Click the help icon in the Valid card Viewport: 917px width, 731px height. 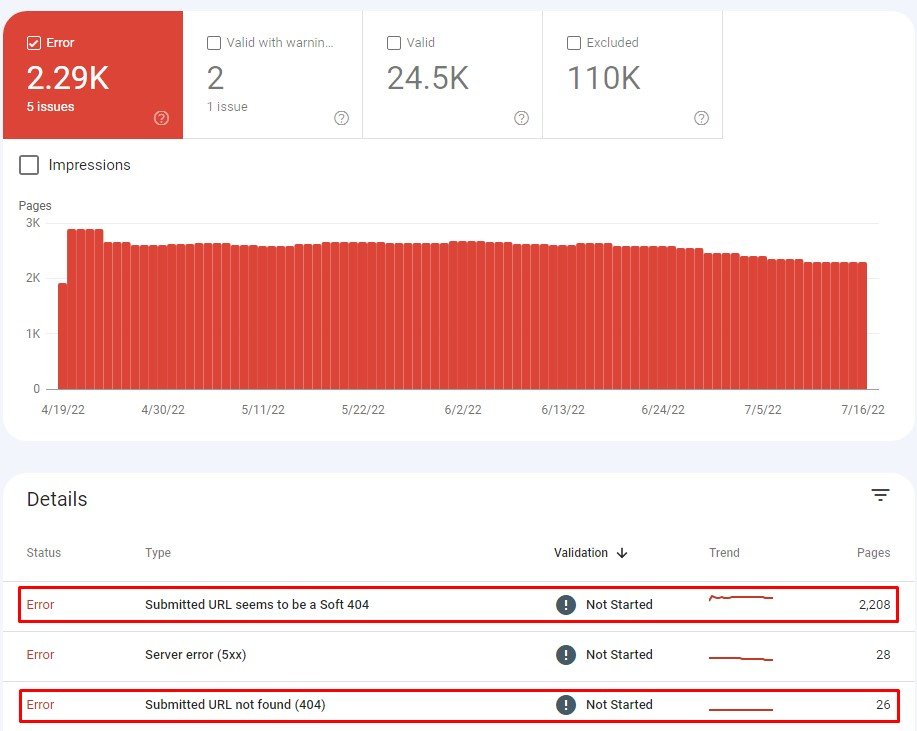[x=522, y=118]
